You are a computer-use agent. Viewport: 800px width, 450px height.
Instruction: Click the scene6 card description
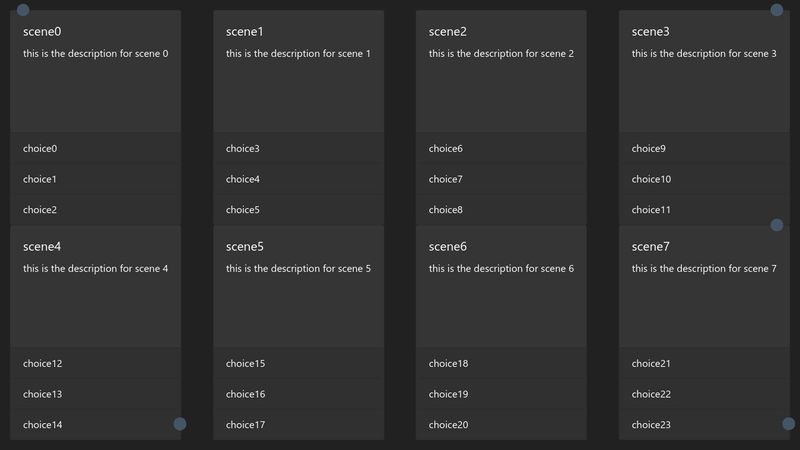[x=501, y=269]
